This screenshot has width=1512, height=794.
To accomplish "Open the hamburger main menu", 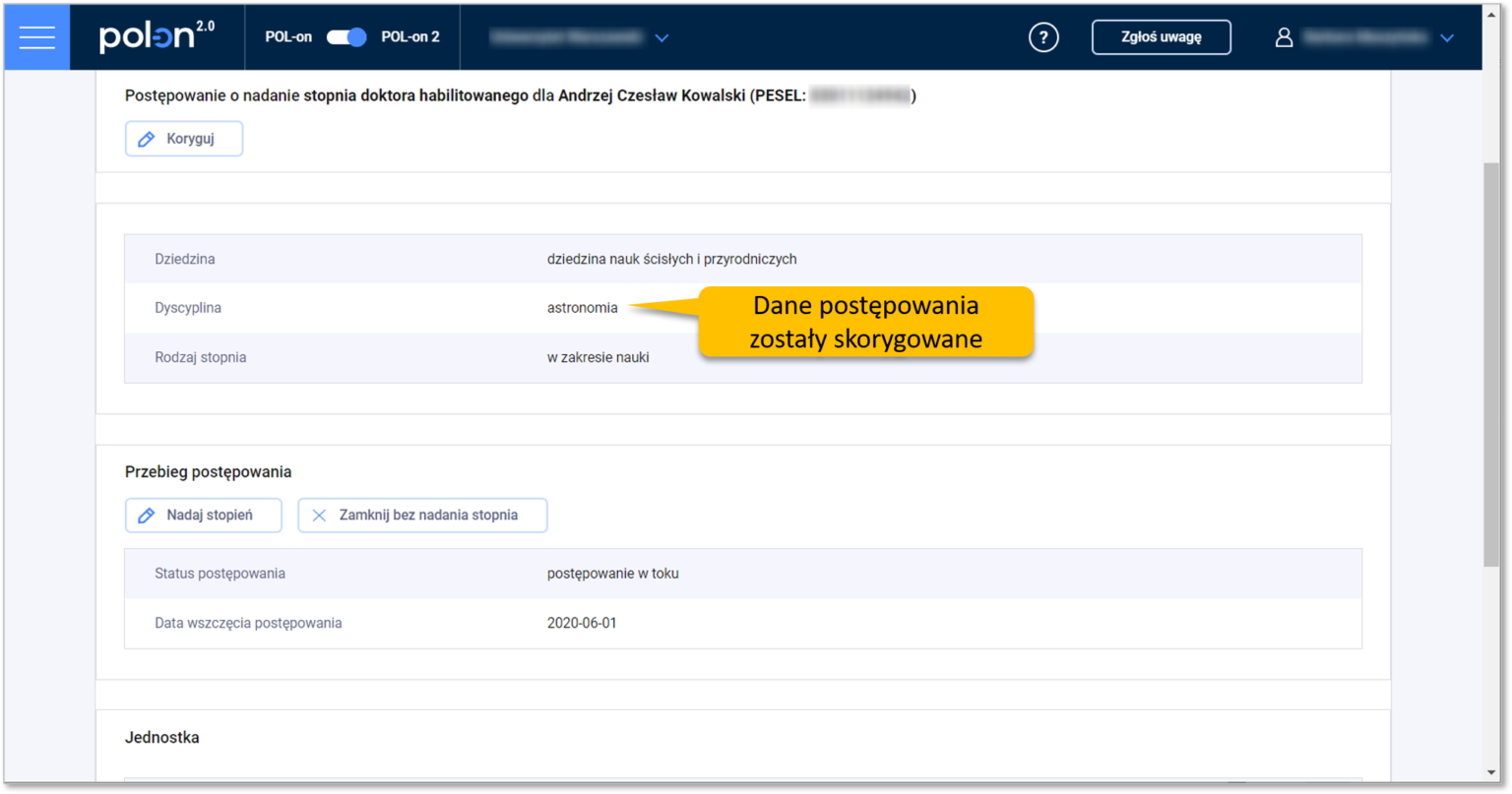I will [x=36, y=37].
